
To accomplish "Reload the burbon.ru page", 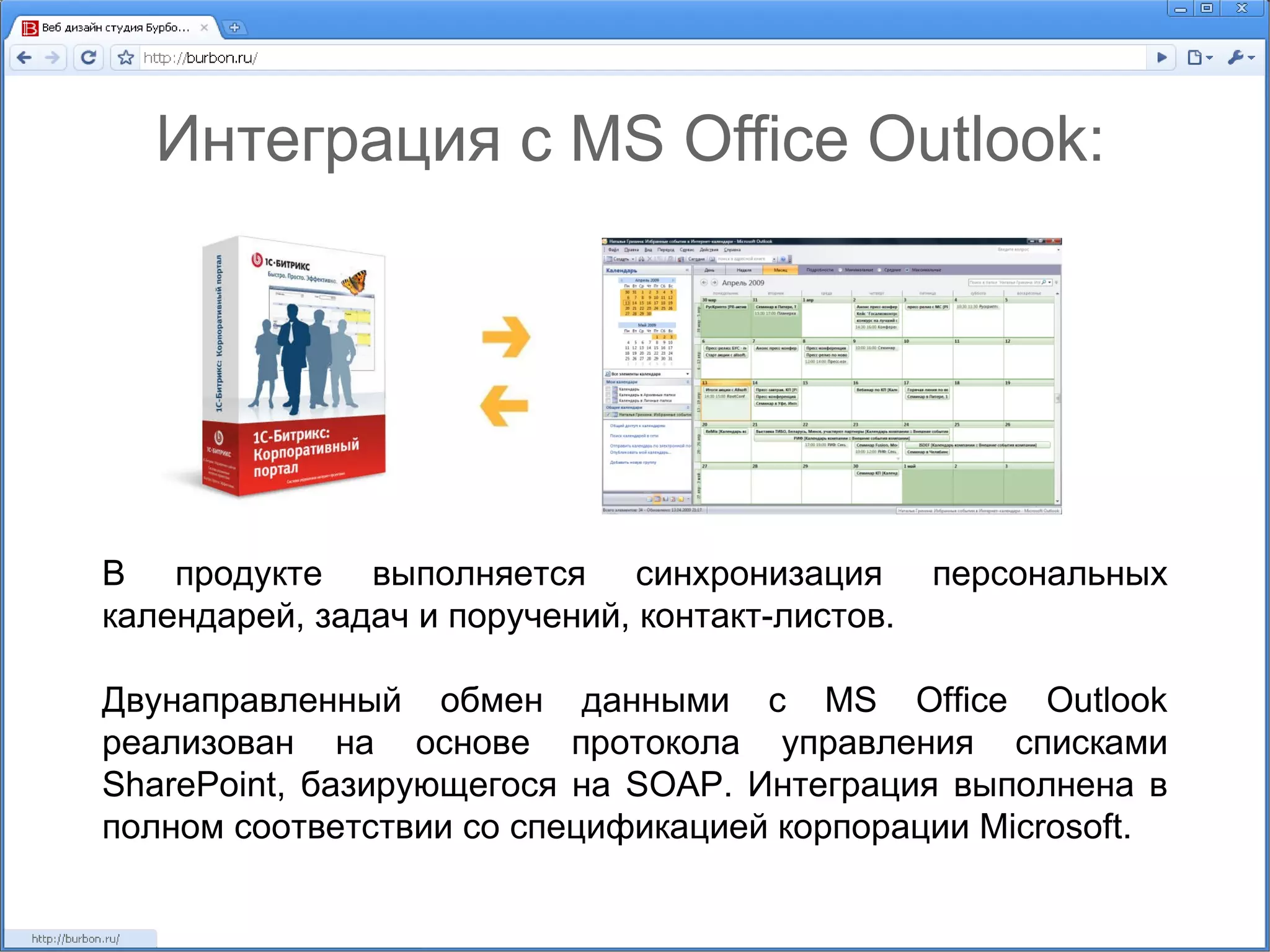I will [x=89, y=58].
